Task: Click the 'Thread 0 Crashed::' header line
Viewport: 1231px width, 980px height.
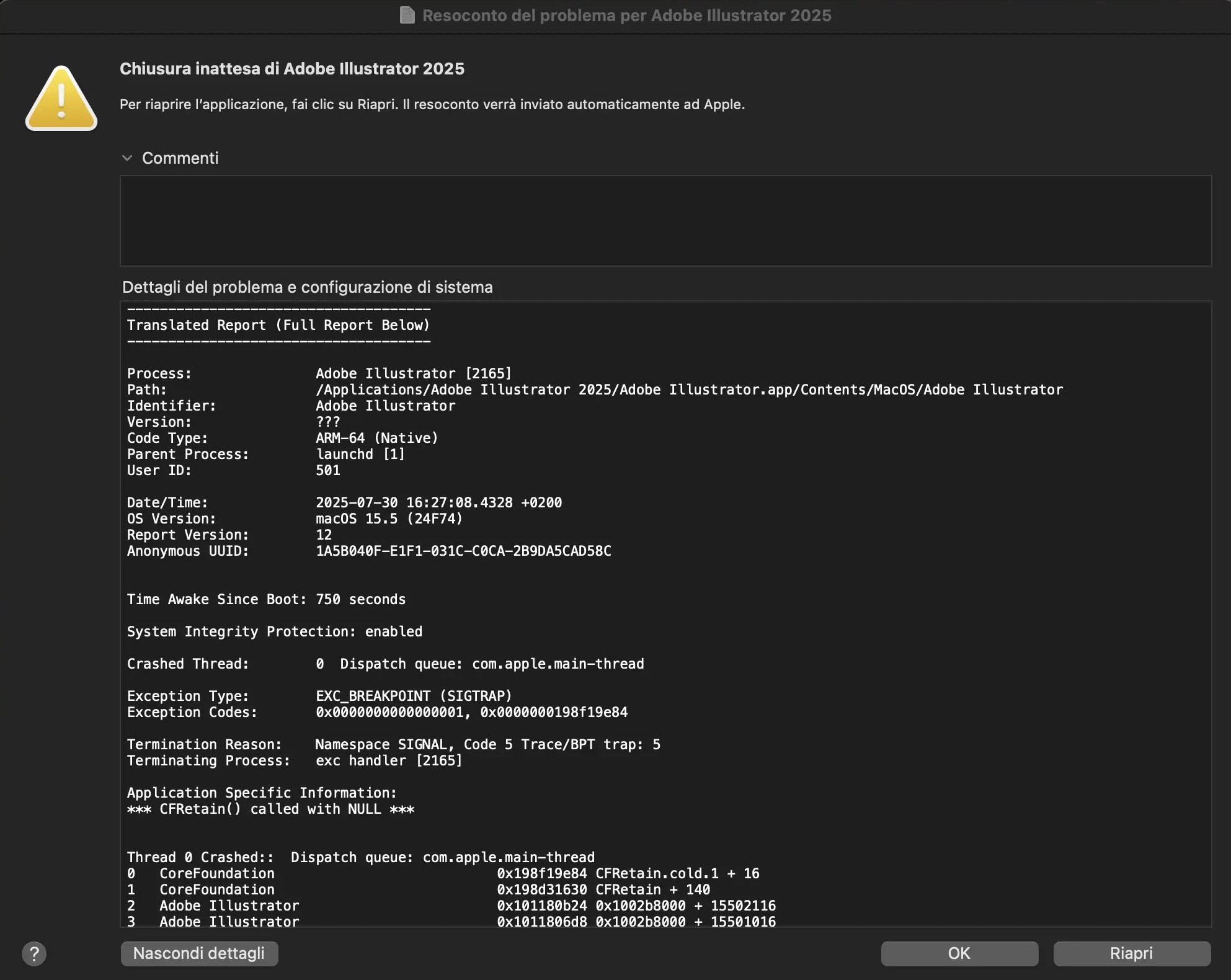Action: (x=361, y=857)
